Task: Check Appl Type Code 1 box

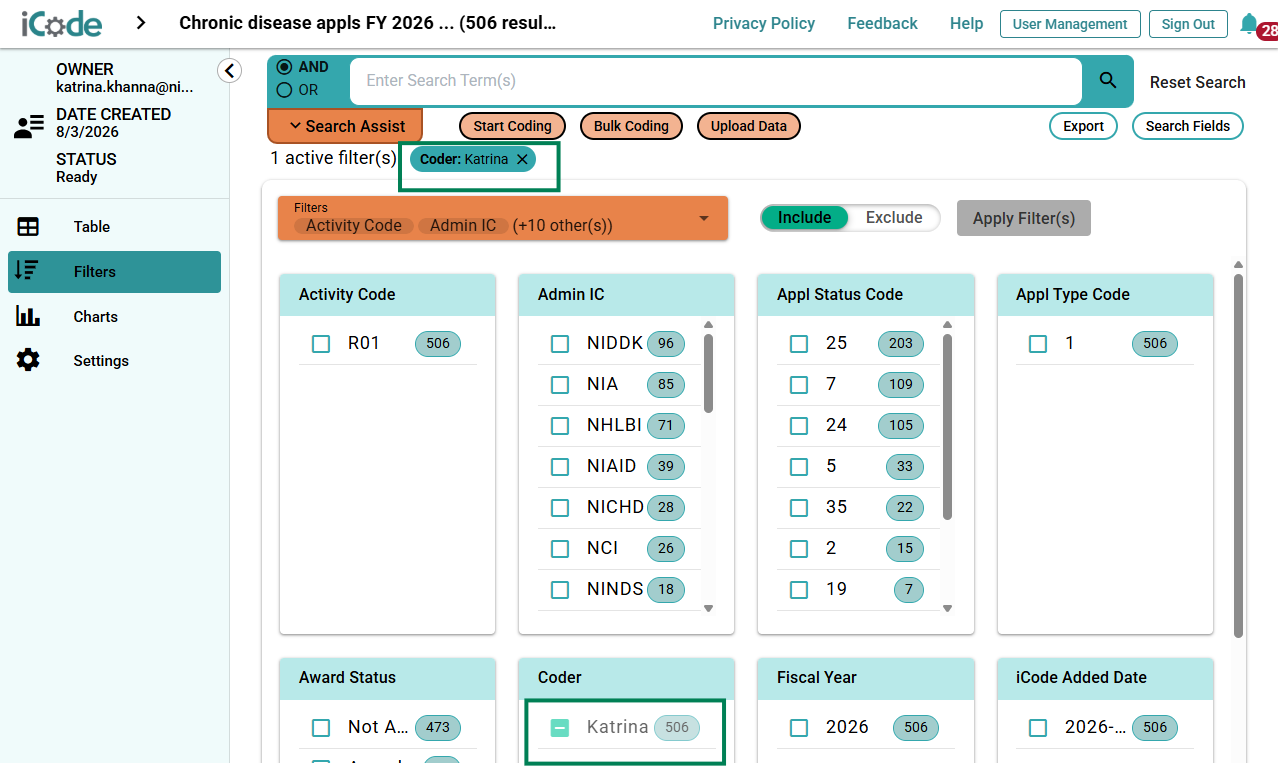Action: (1038, 344)
